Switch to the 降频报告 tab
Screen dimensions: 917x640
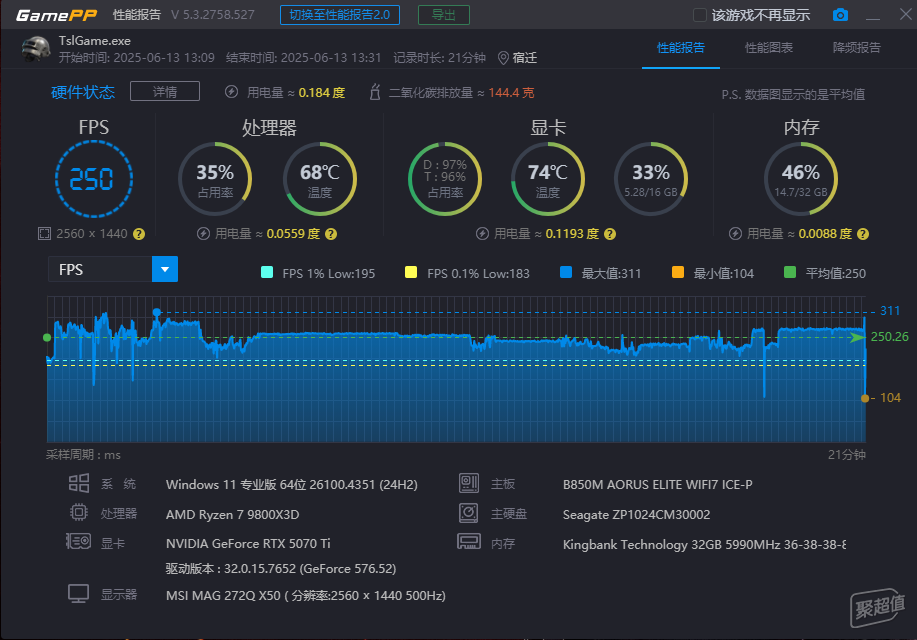point(856,48)
